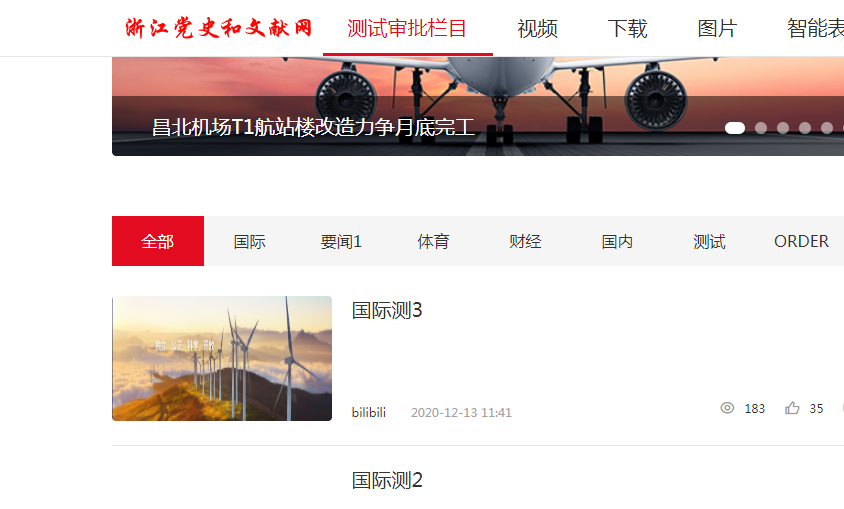
Task: Open the wind turbine article thumbnail
Action: click(222, 358)
